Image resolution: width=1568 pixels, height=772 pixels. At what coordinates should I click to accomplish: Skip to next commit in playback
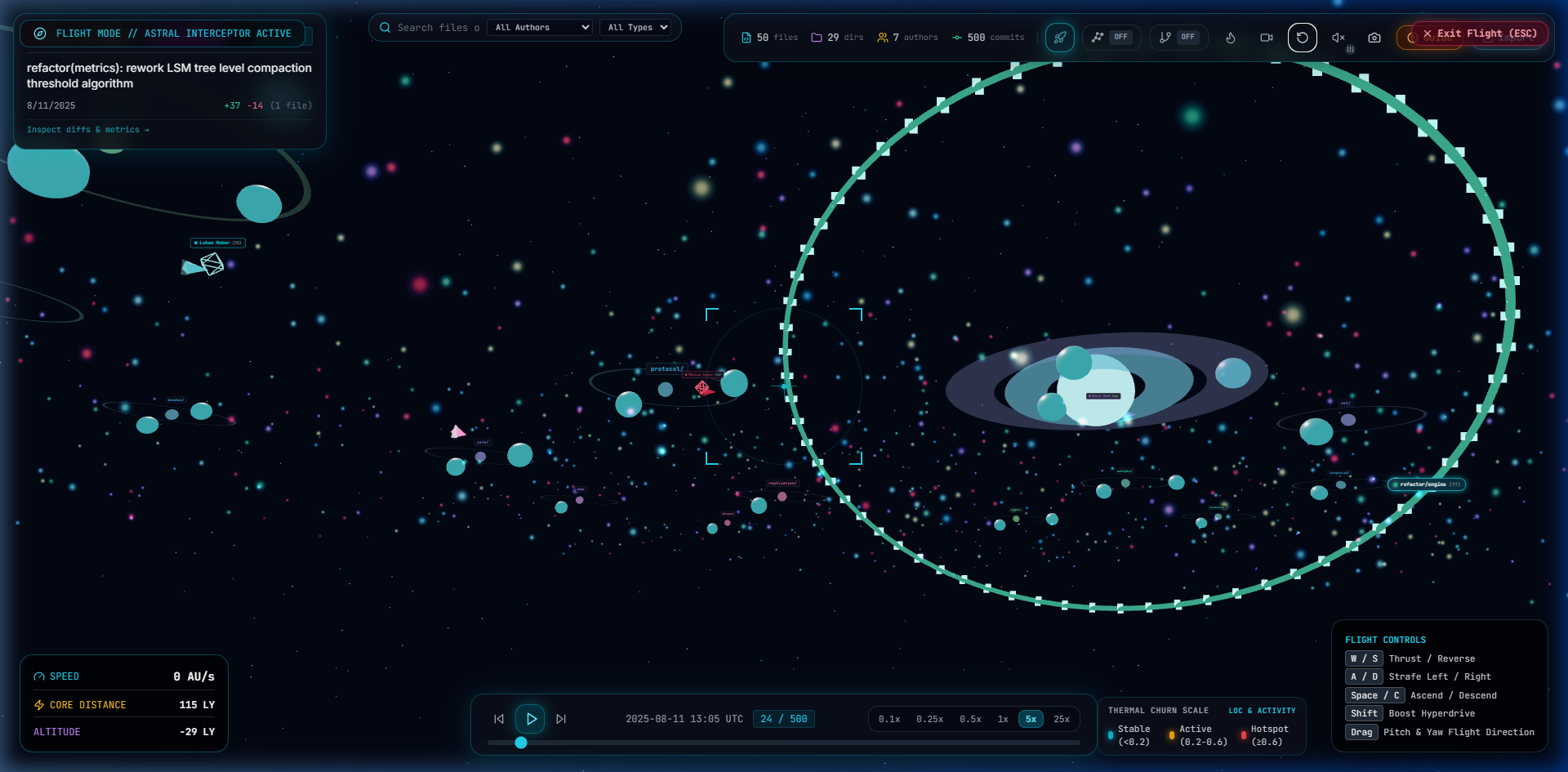[561, 719]
